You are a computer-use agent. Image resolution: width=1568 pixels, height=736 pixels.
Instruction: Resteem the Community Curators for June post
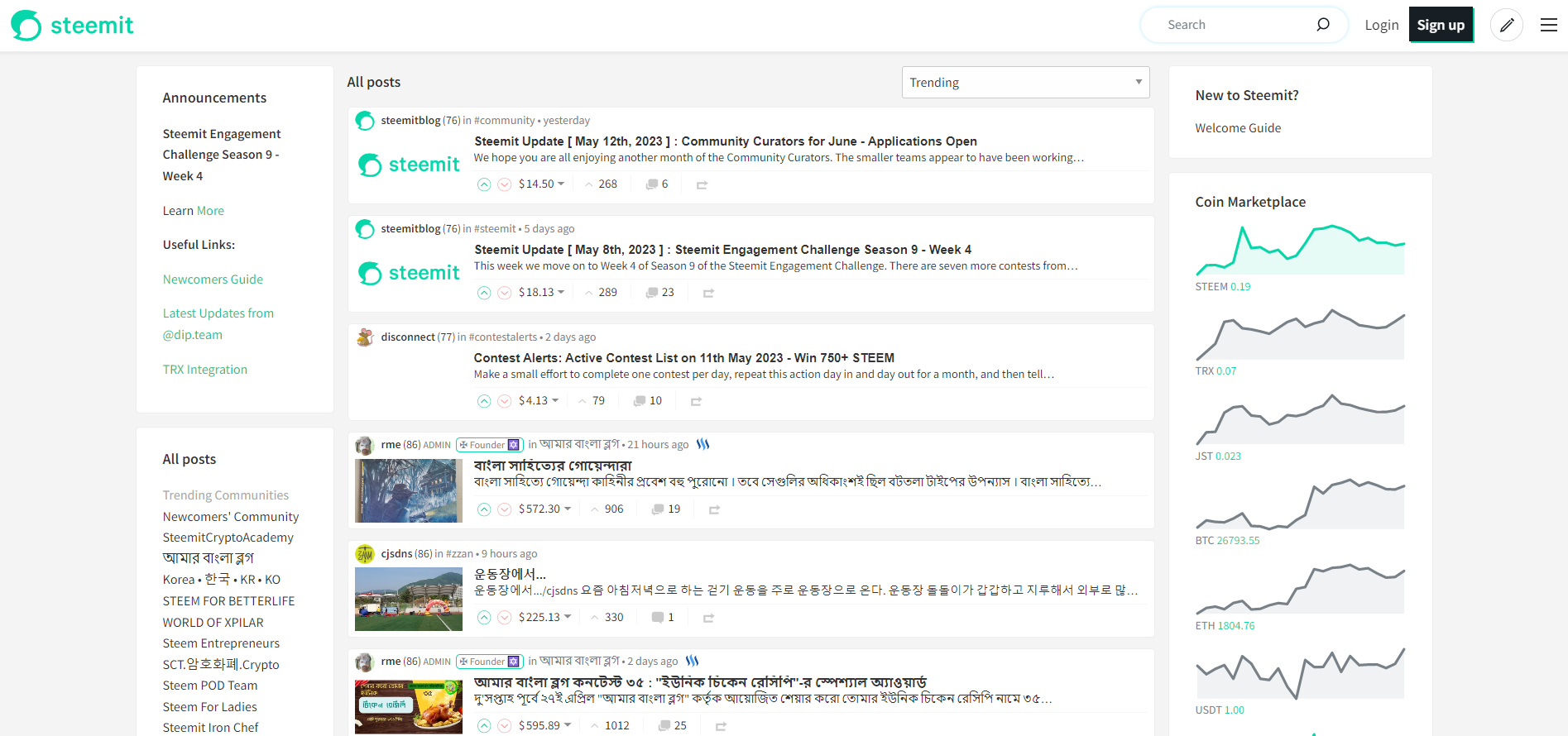coord(702,185)
